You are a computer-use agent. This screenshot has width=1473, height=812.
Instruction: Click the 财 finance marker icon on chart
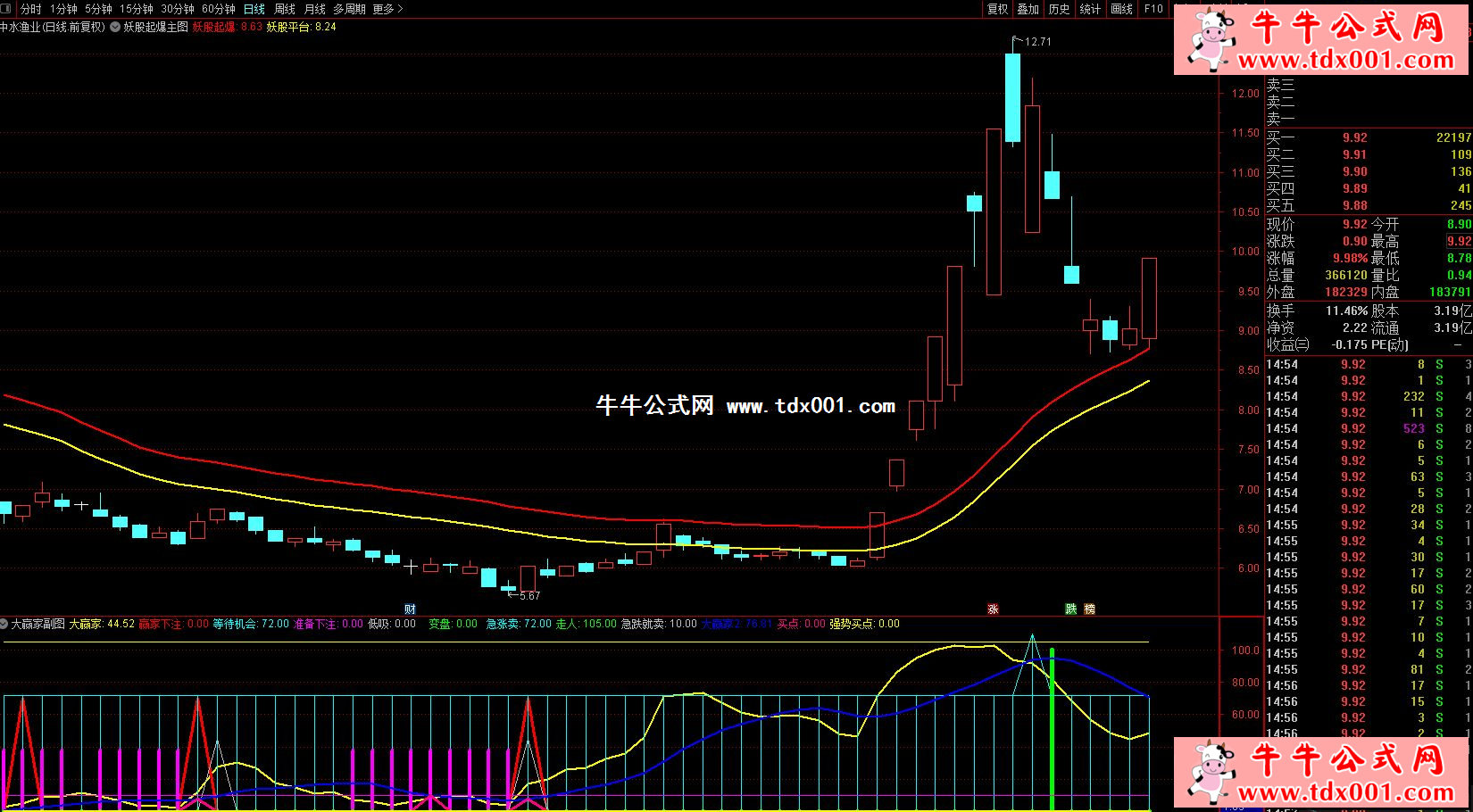pyautogui.click(x=410, y=609)
